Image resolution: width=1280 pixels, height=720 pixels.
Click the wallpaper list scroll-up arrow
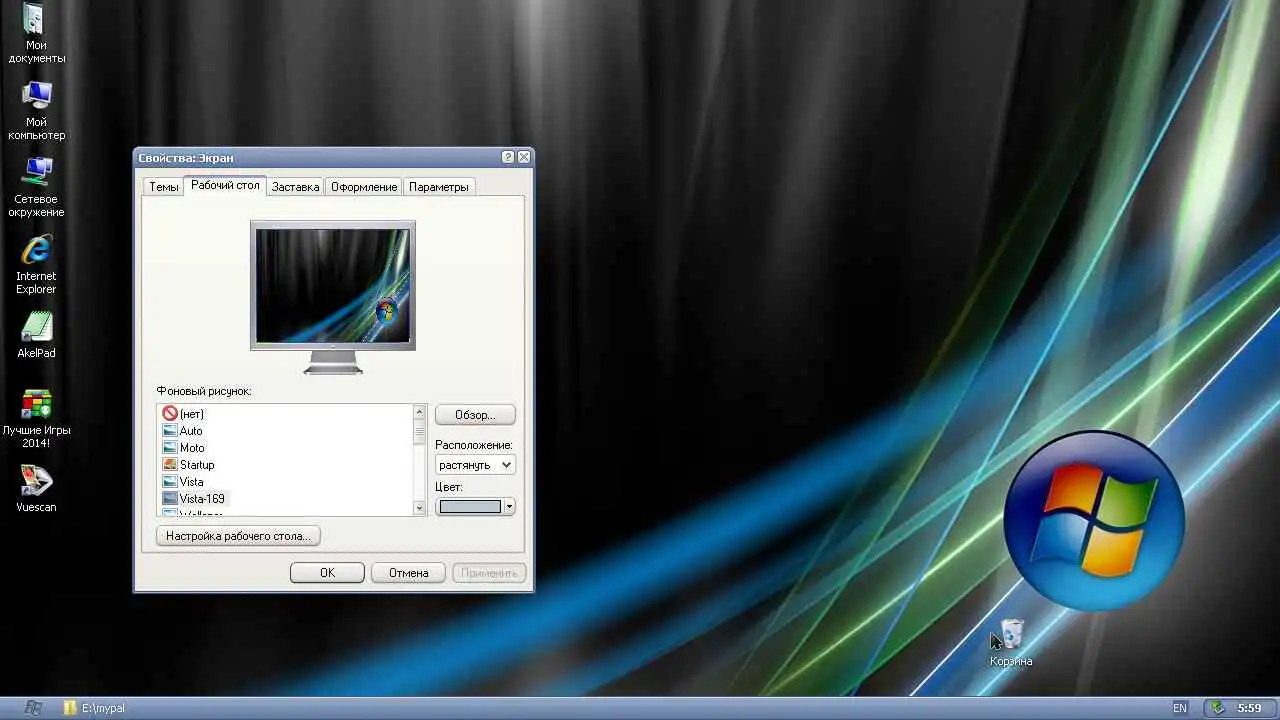pos(419,412)
